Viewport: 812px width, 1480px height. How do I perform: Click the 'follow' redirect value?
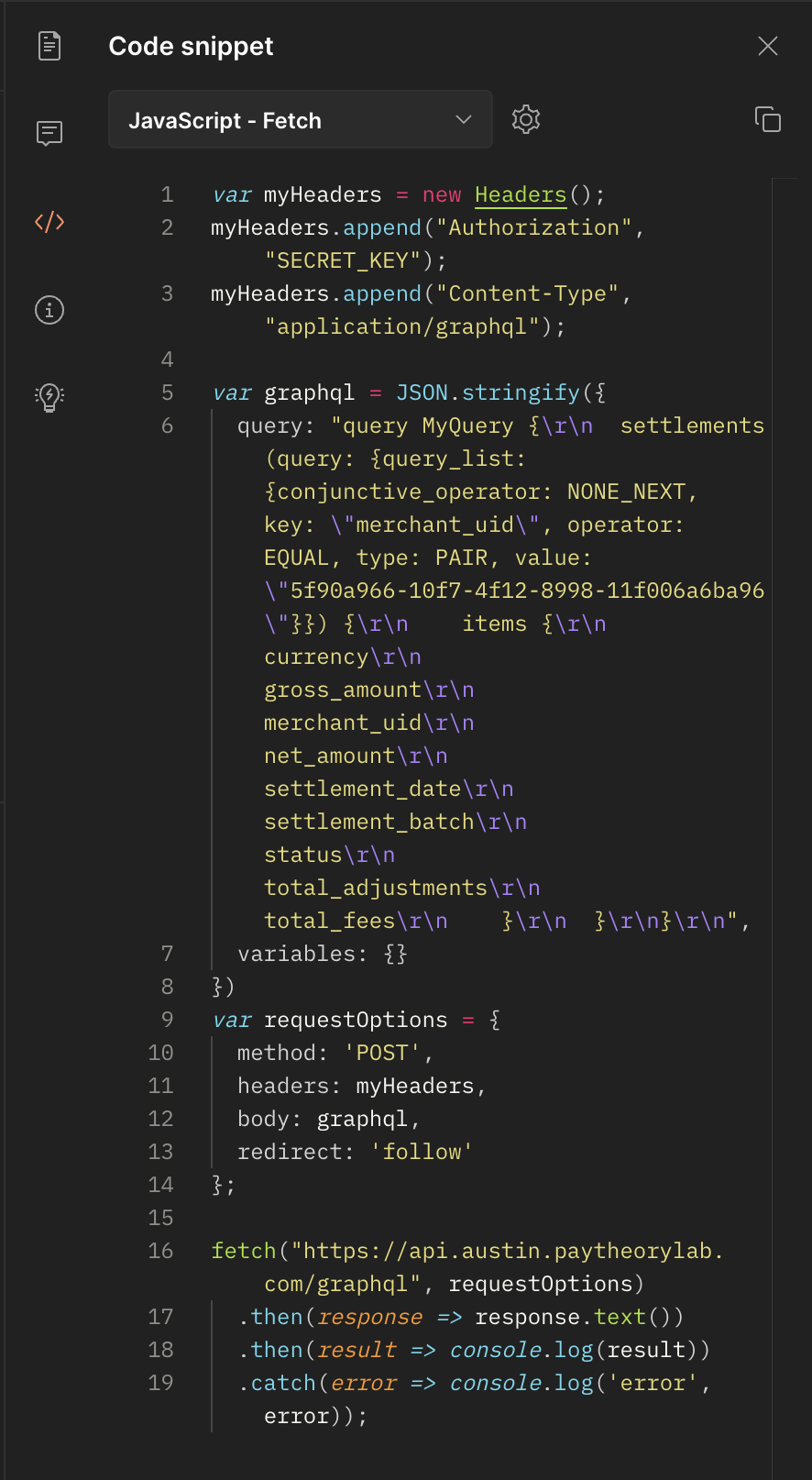click(422, 1152)
